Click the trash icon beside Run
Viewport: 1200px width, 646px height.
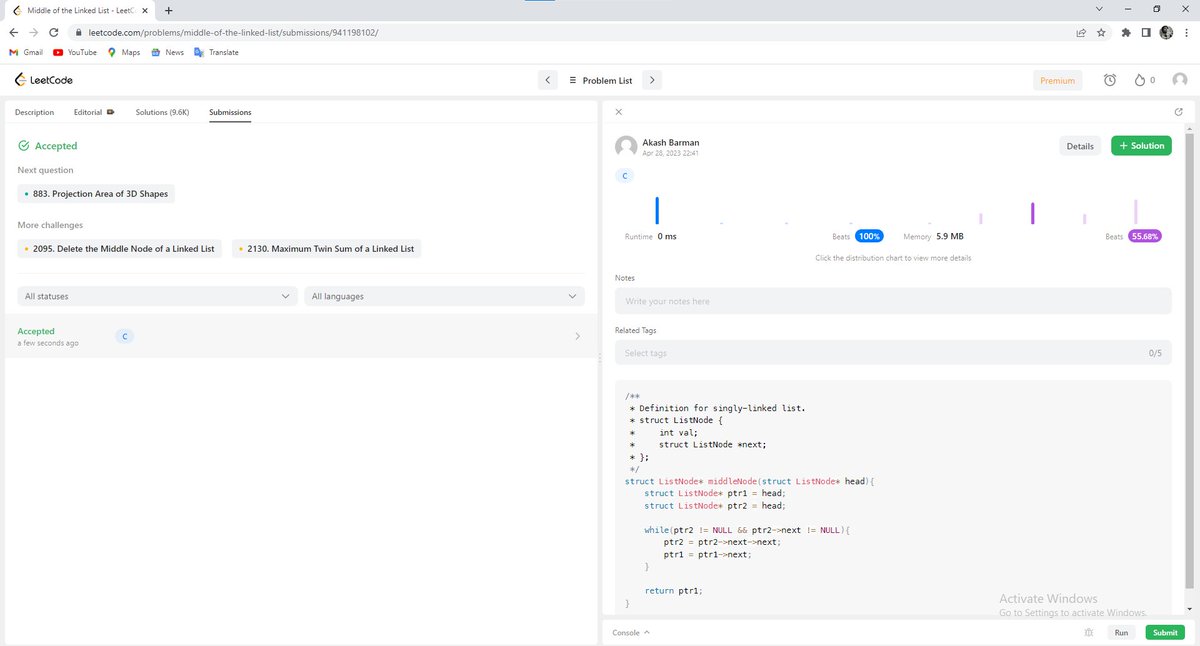[1088, 633]
